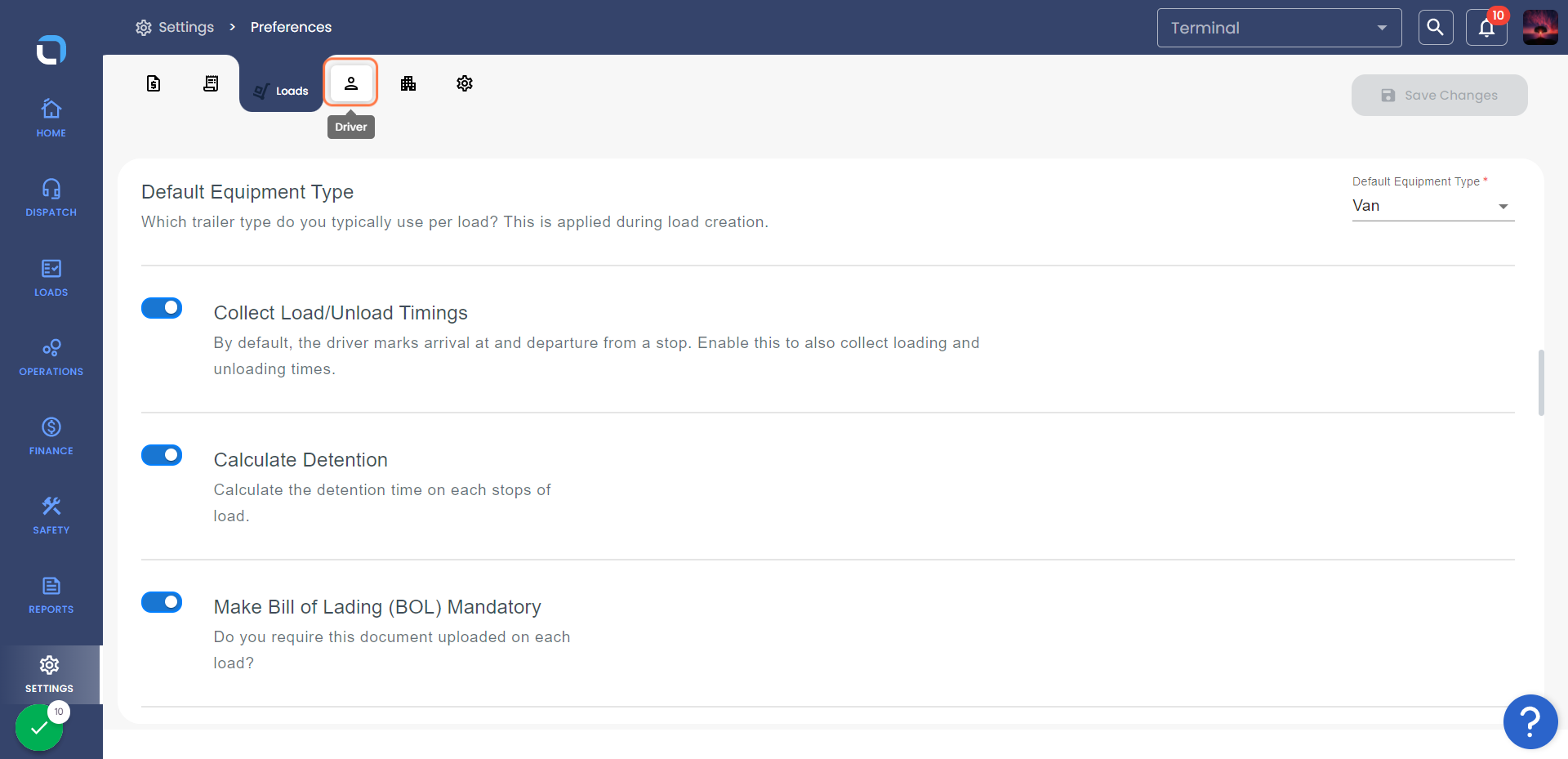Open Default Equipment Type dropdown showing Van
Viewport: 1568px width, 759px height.
click(1433, 206)
